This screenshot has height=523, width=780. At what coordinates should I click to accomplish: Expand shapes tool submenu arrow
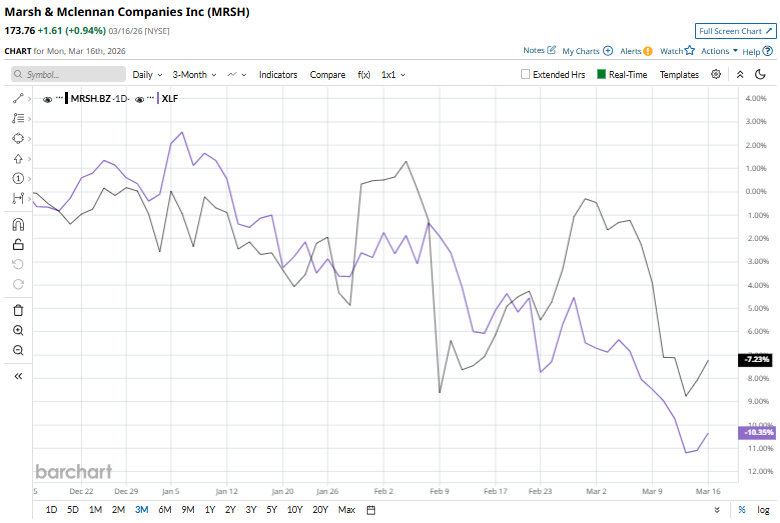[x=30, y=139]
